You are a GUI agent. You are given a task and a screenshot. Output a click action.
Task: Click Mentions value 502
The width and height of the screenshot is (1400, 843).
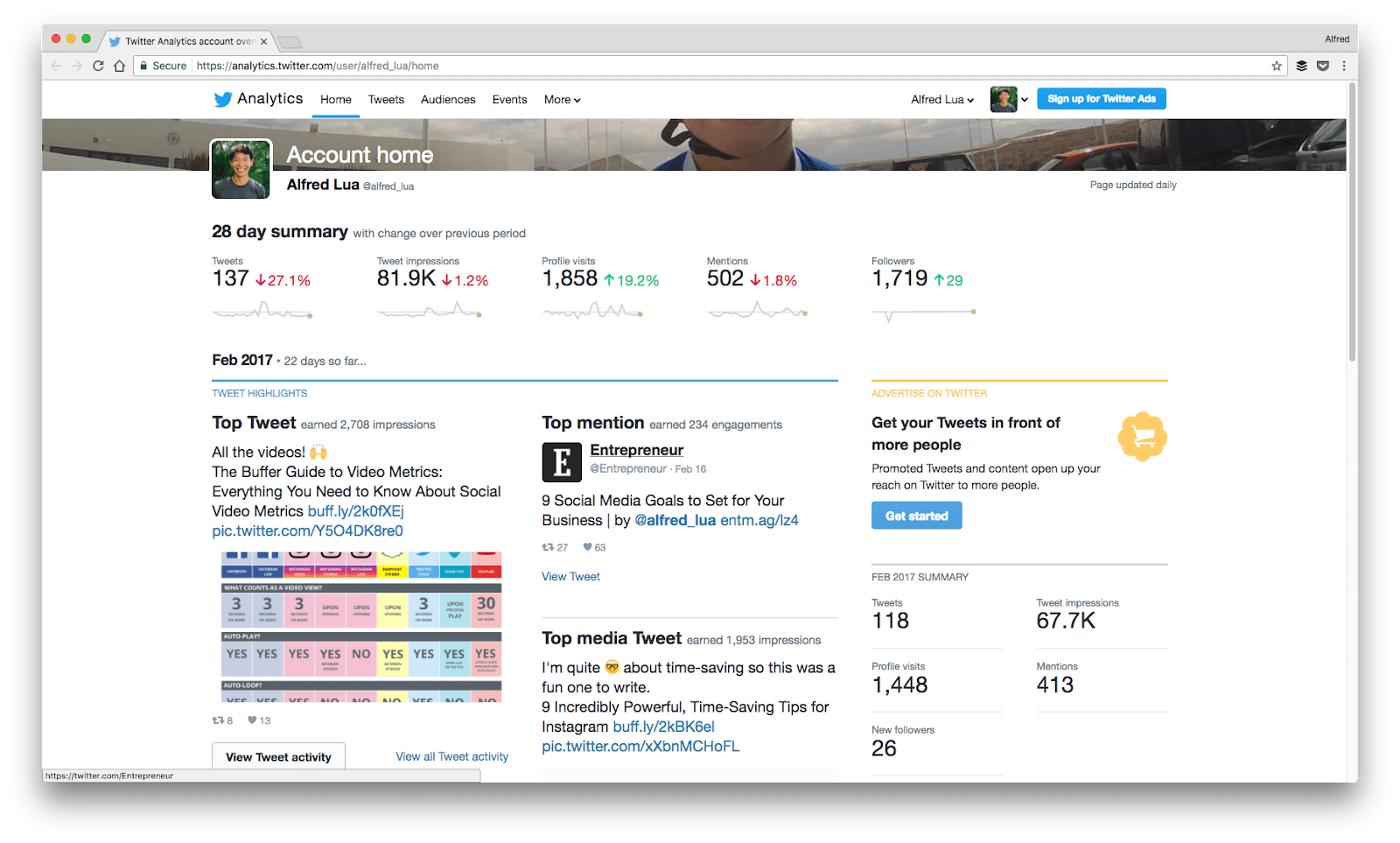pyautogui.click(x=725, y=279)
